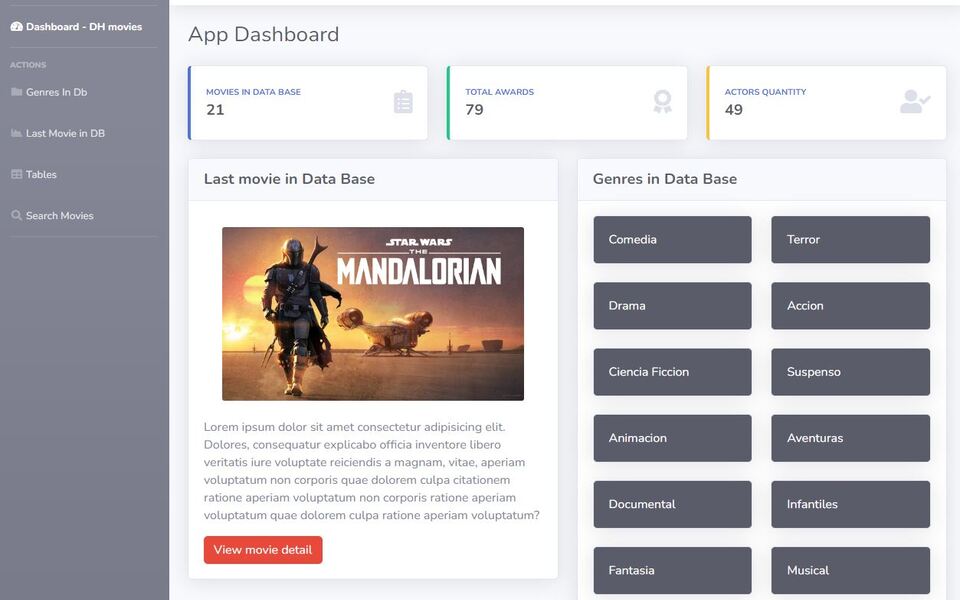Click the dashboard gauge icon in sidebar

point(16,27)
